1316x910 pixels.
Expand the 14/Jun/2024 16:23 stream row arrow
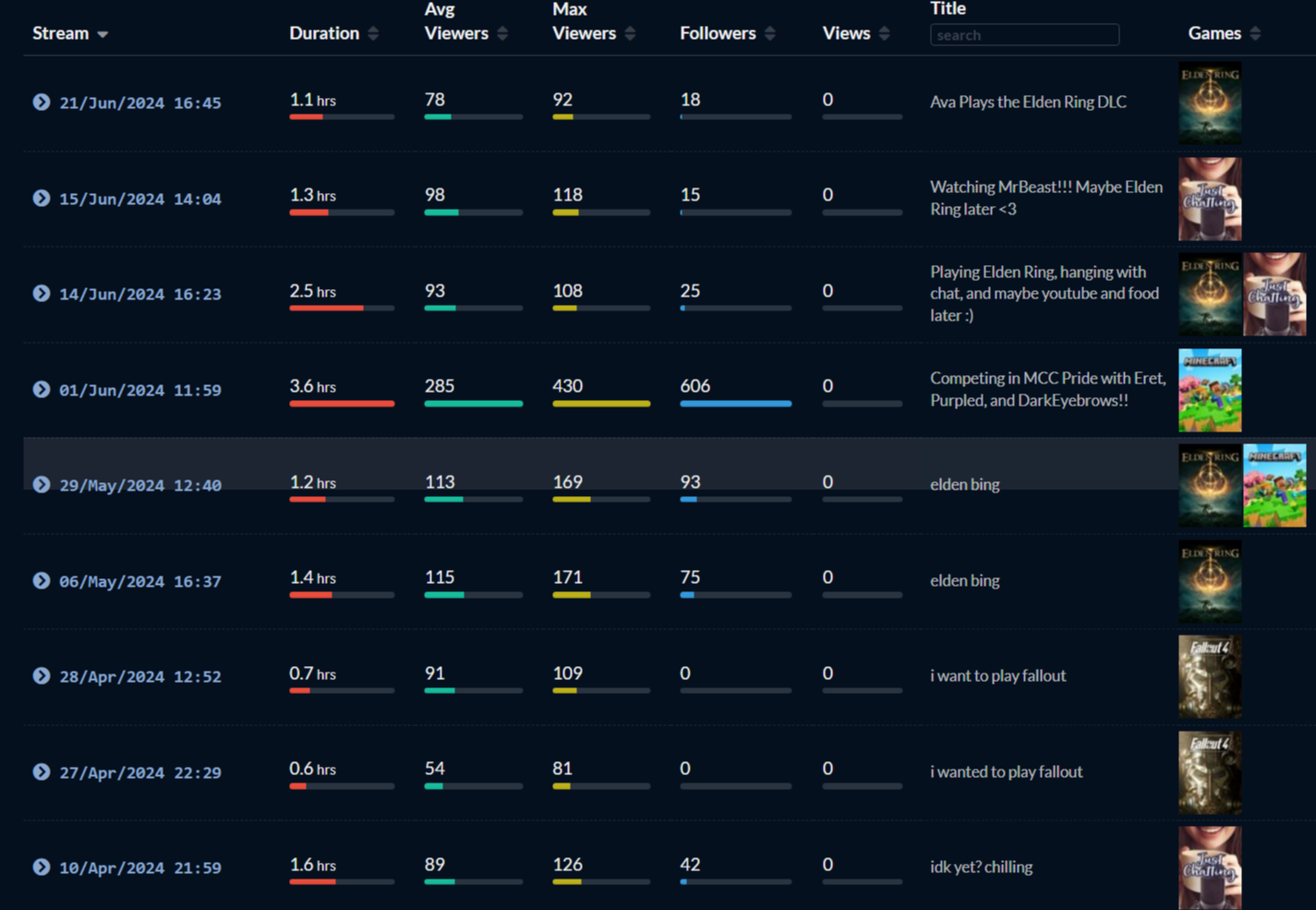42,293
